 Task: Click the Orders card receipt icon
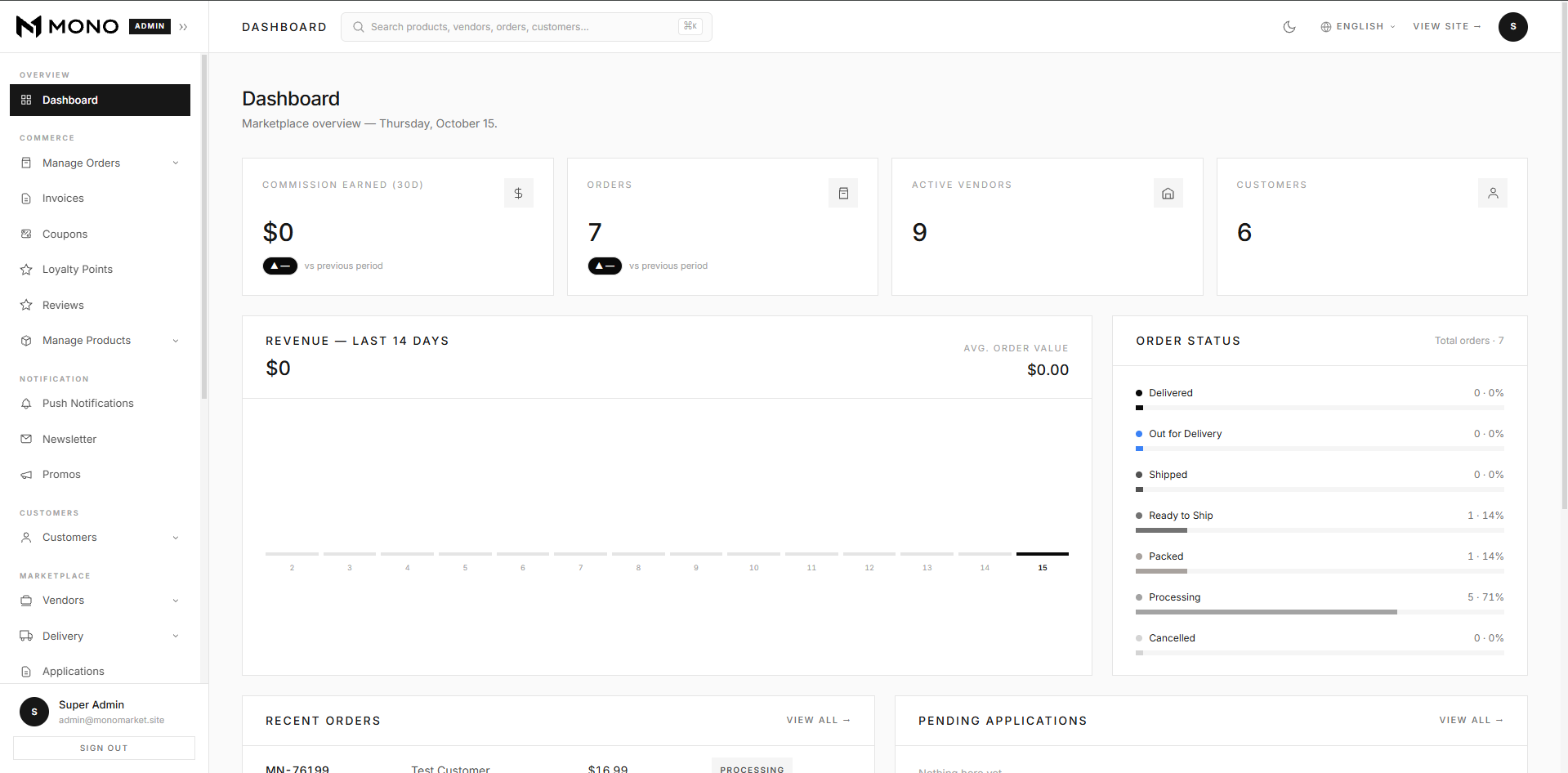tap(843, 193)
